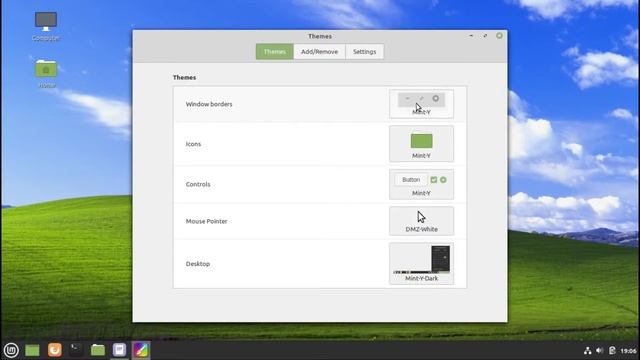Launch the Terminal from the taskbar
640x360 pixels.
coord(76,350)
